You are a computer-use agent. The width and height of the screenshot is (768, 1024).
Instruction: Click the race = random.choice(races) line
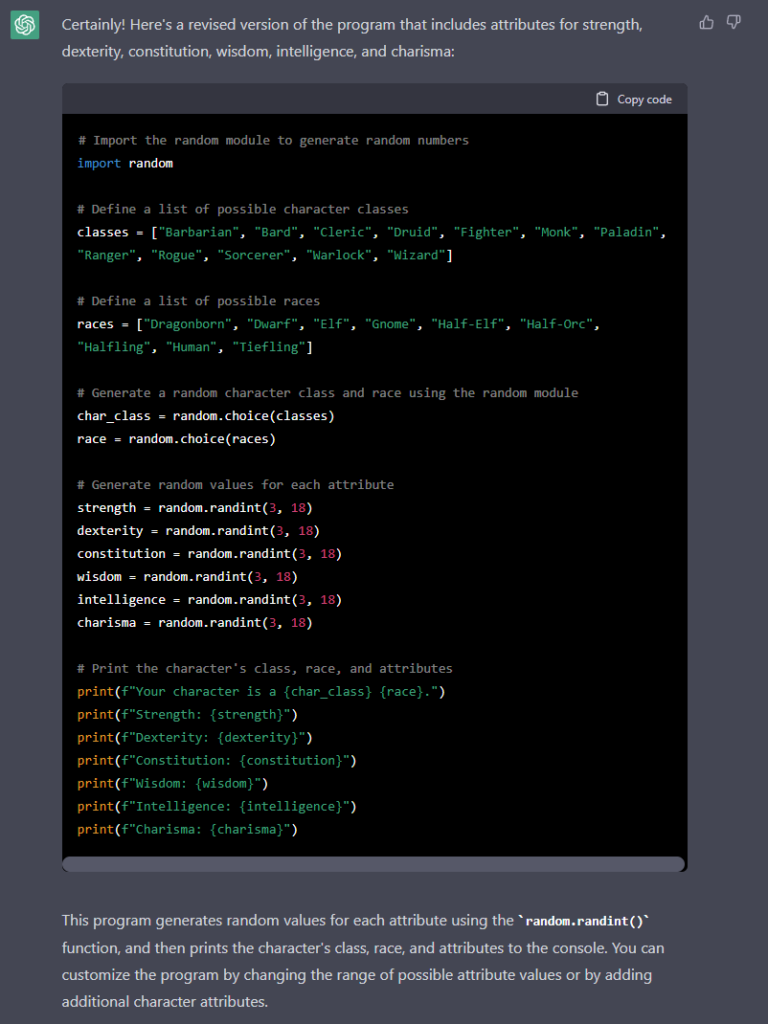point(176,439)
